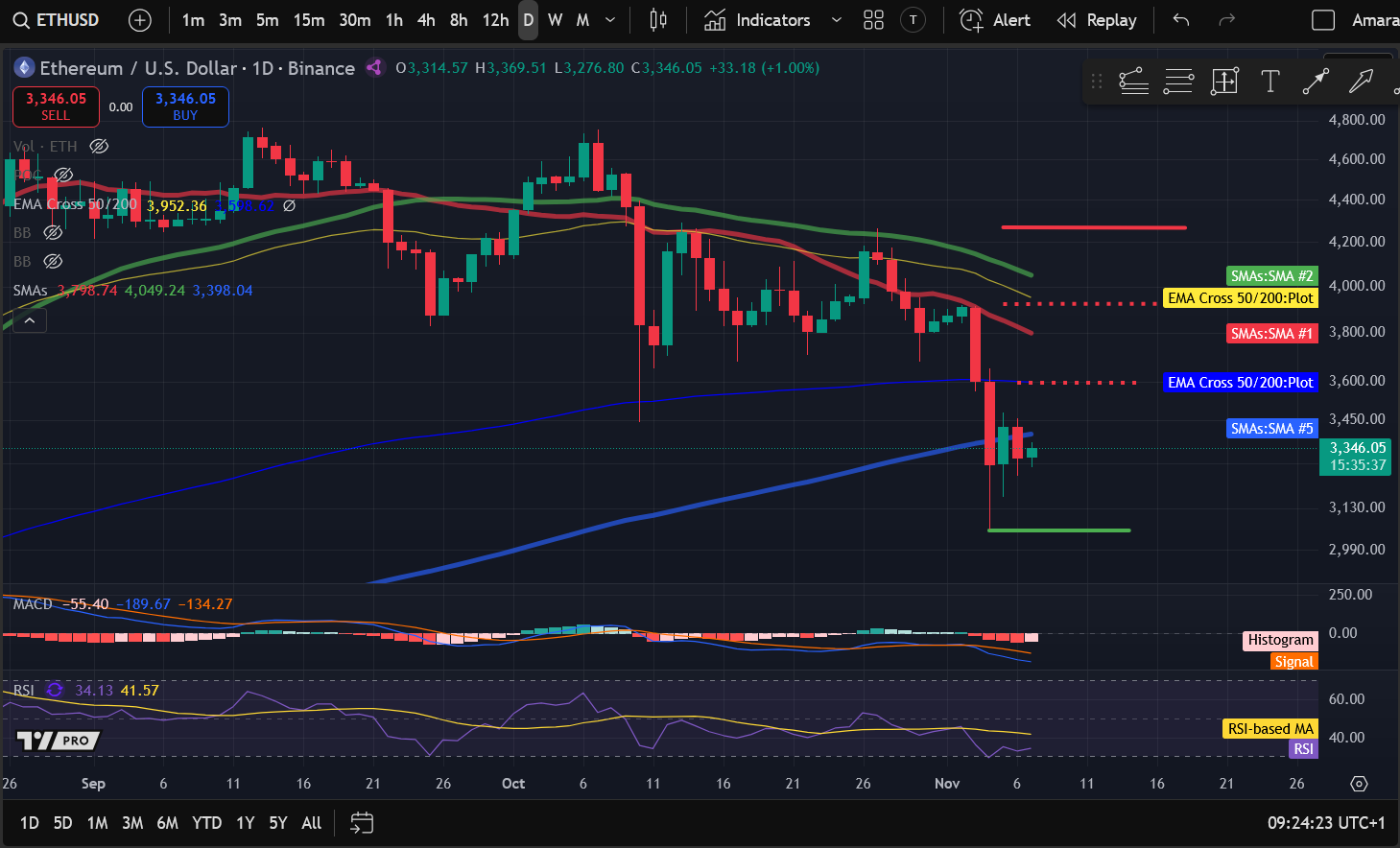Click the redo arrow icon

pos(1226,19)
